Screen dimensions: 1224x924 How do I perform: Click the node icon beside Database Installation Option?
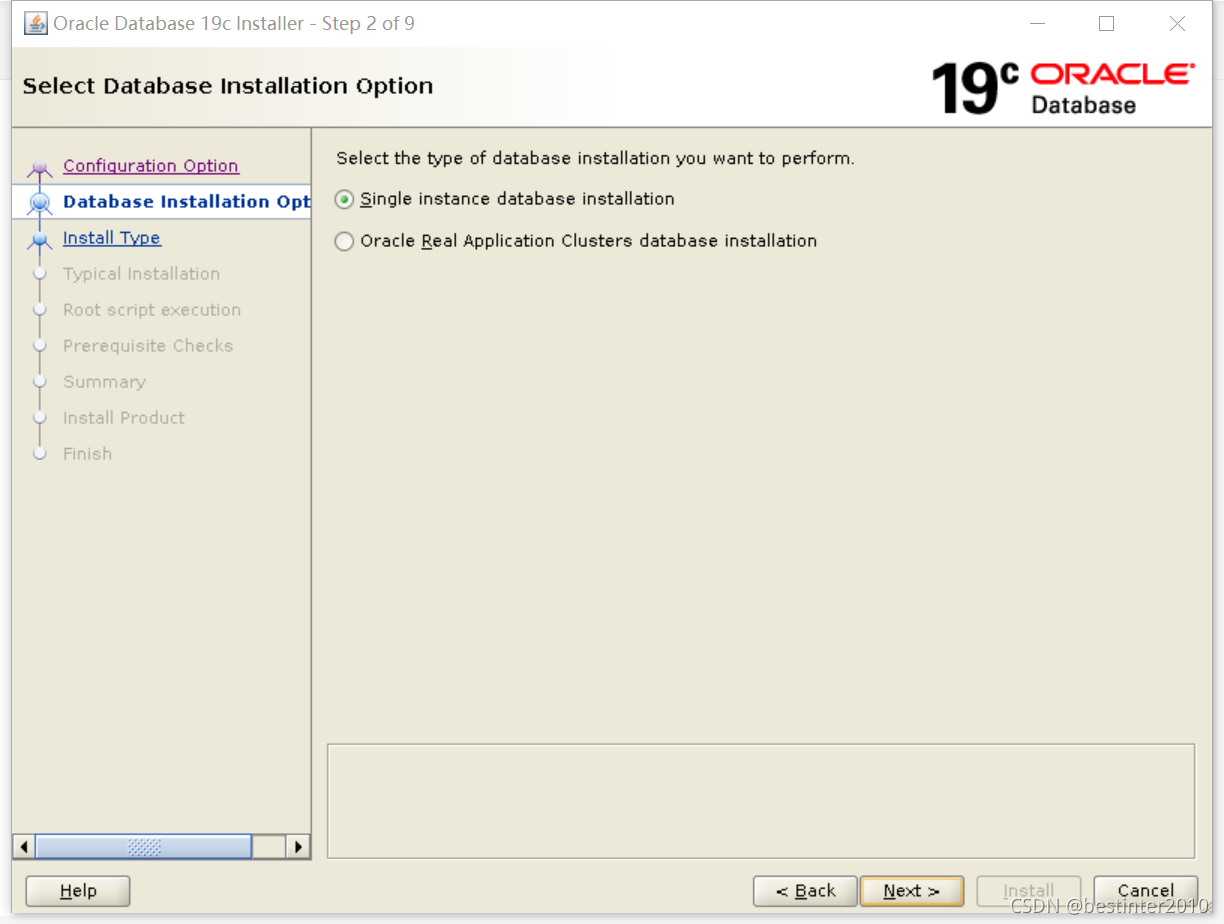(x=40, y=201)
